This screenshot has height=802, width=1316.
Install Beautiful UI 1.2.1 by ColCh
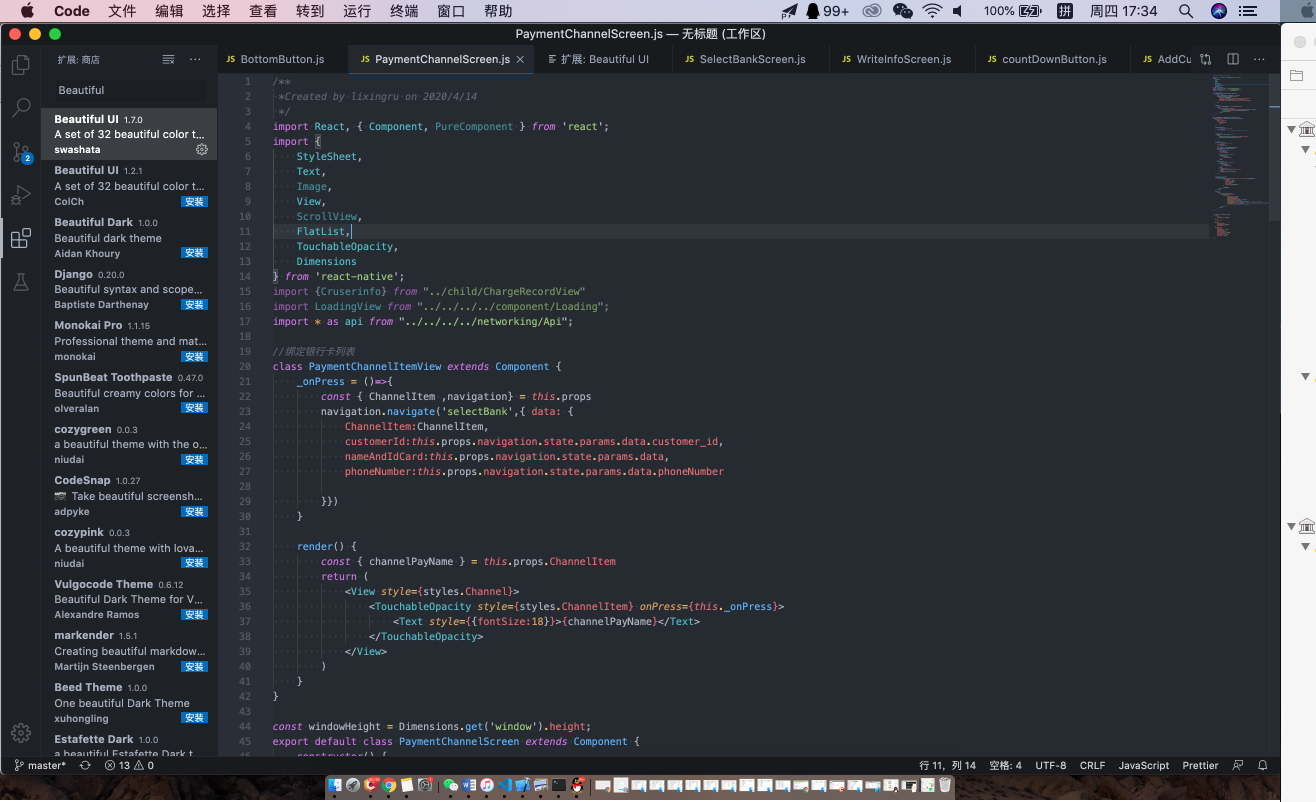click(194, 202)
